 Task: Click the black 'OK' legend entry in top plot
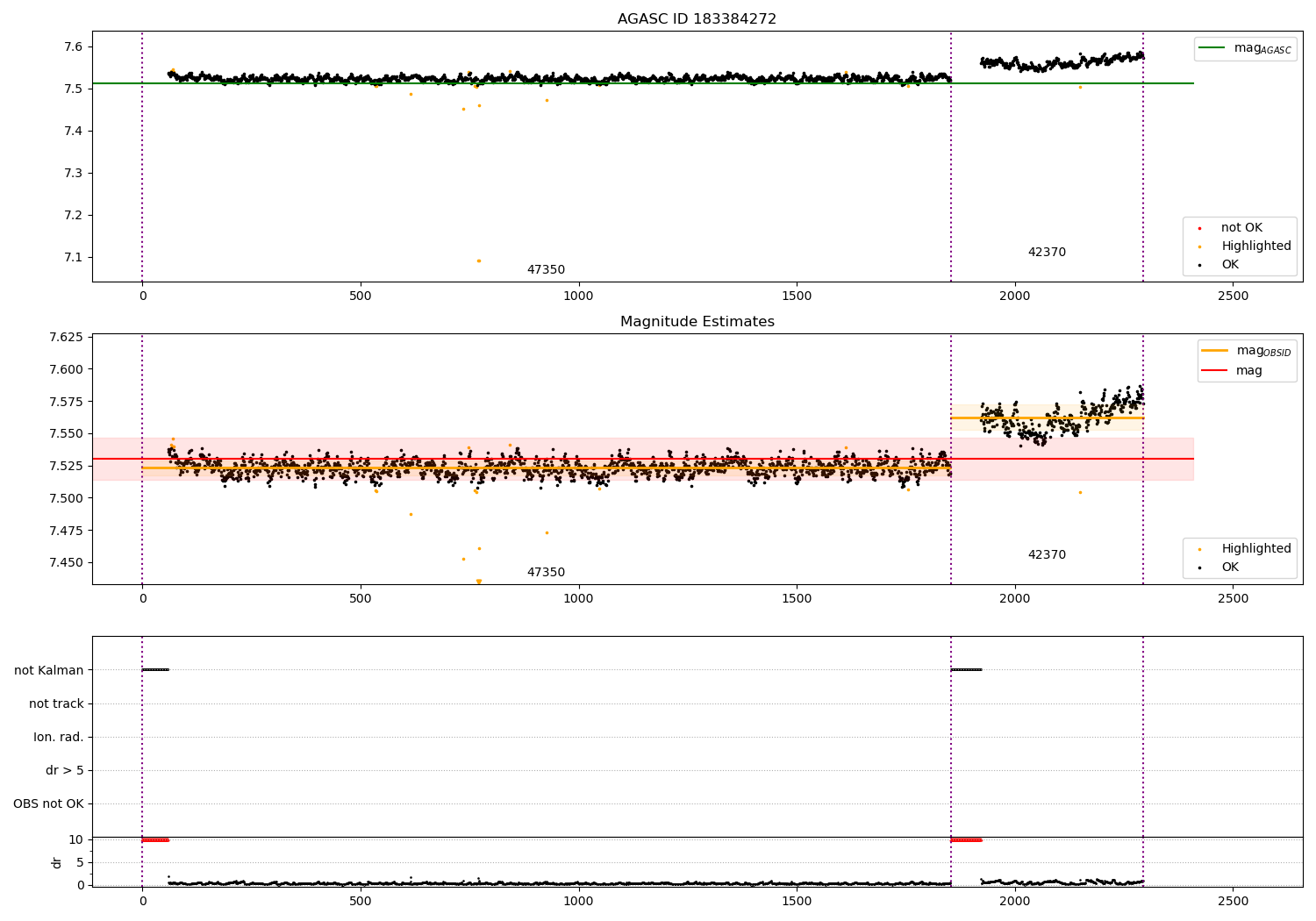coord(1229,265)
